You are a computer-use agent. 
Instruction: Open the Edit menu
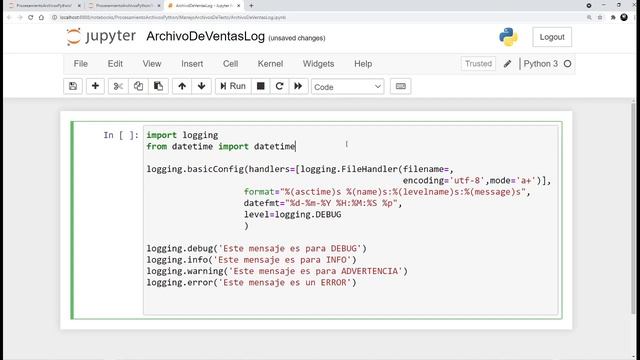(115, 64)
